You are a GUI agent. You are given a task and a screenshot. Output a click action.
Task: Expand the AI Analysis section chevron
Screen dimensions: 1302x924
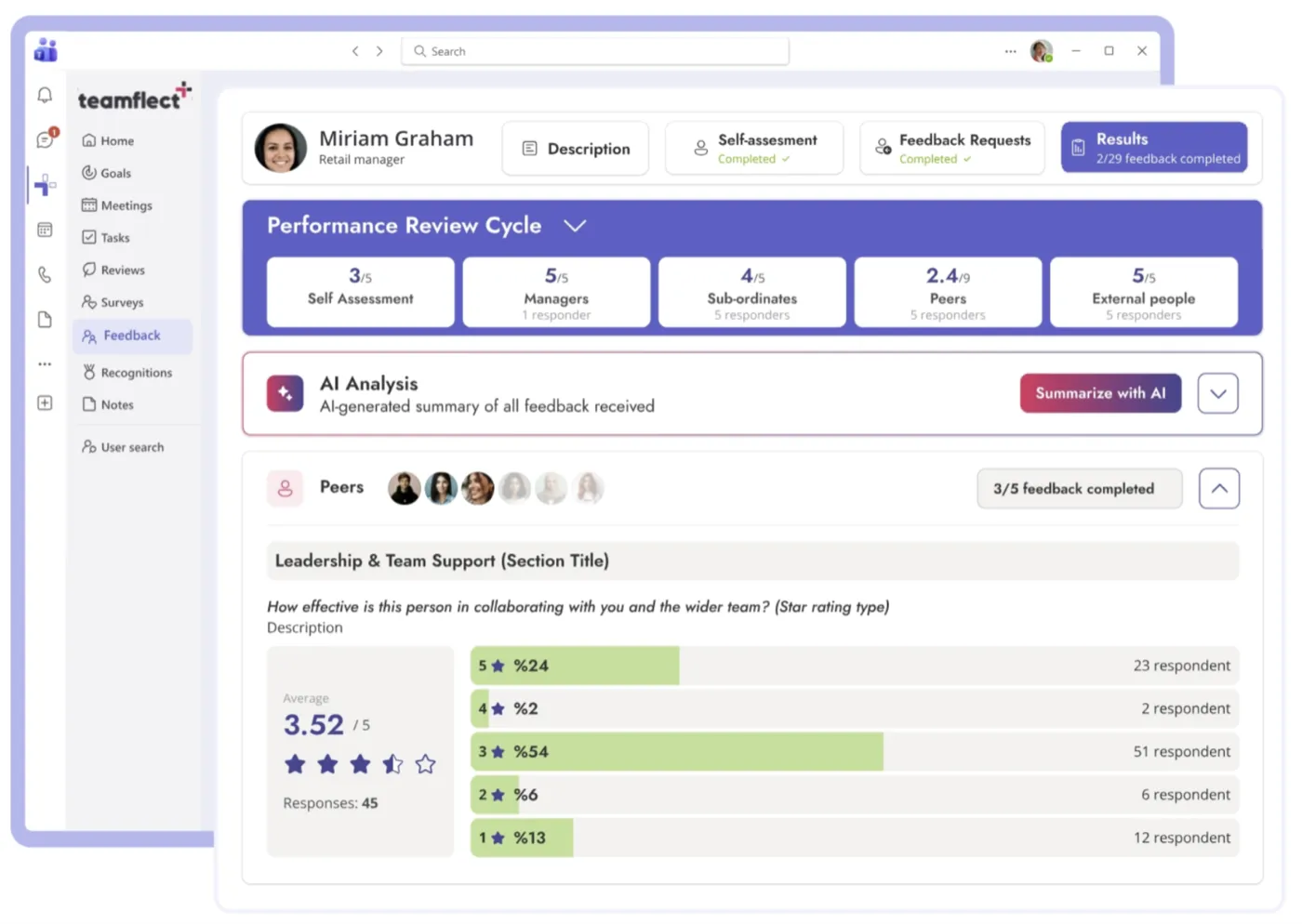point(1218,393)
